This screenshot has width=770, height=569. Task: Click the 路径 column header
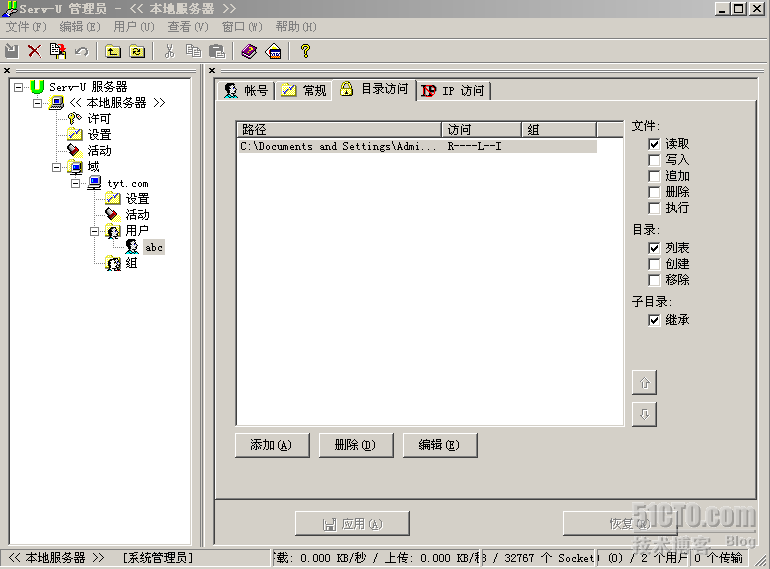click(339, 130)
